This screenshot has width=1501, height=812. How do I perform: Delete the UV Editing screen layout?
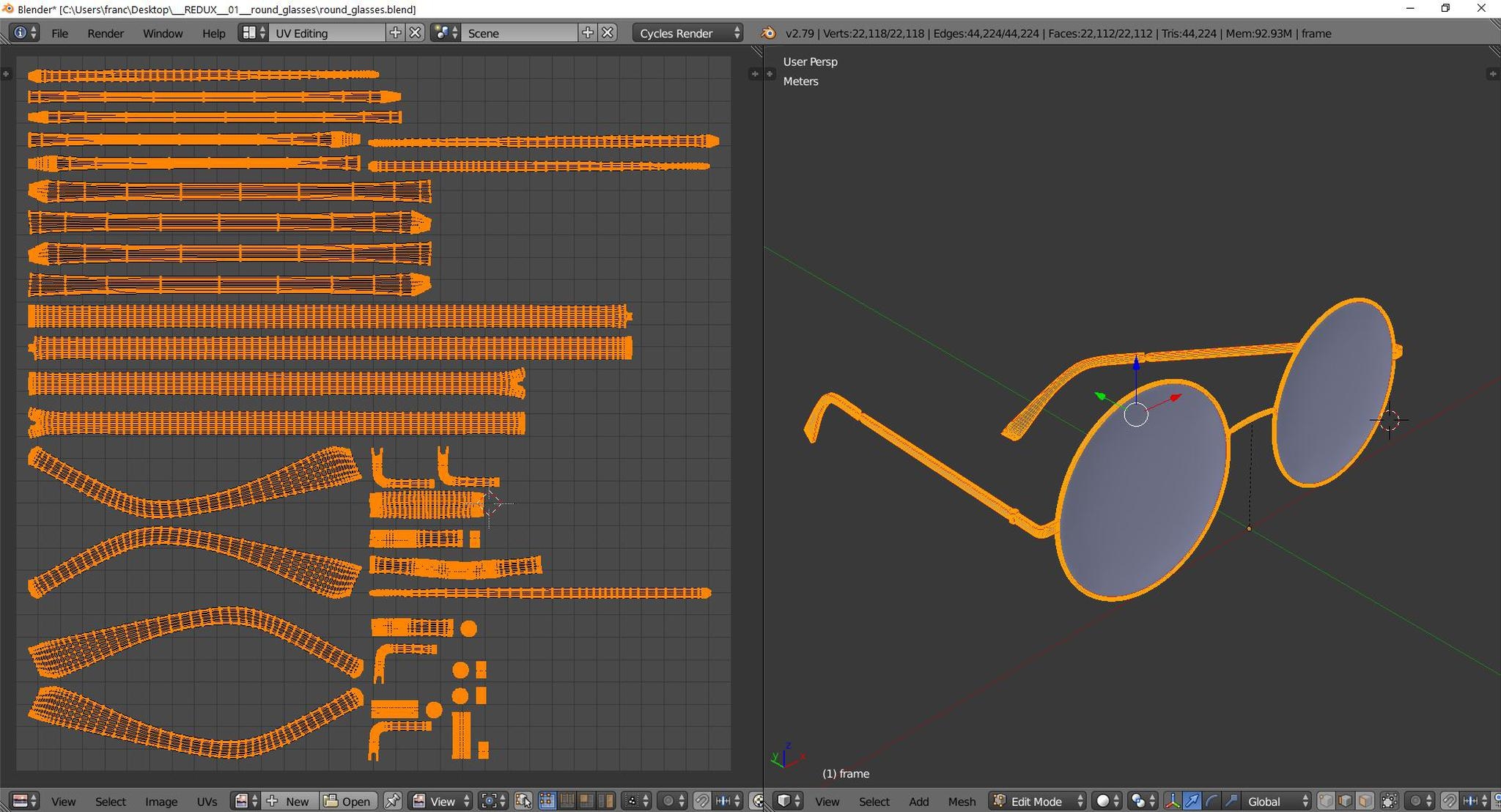tap(415, 33)
